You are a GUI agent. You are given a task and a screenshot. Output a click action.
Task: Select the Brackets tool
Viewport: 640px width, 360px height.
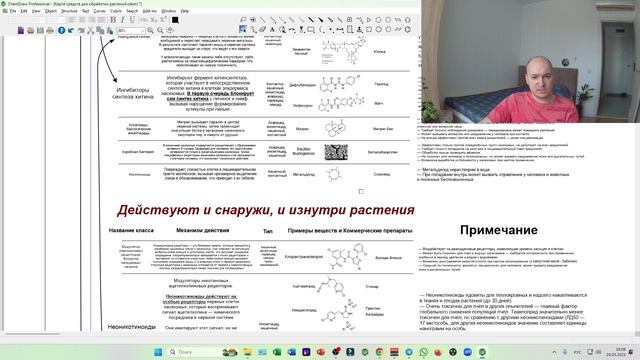coord(322,29)
